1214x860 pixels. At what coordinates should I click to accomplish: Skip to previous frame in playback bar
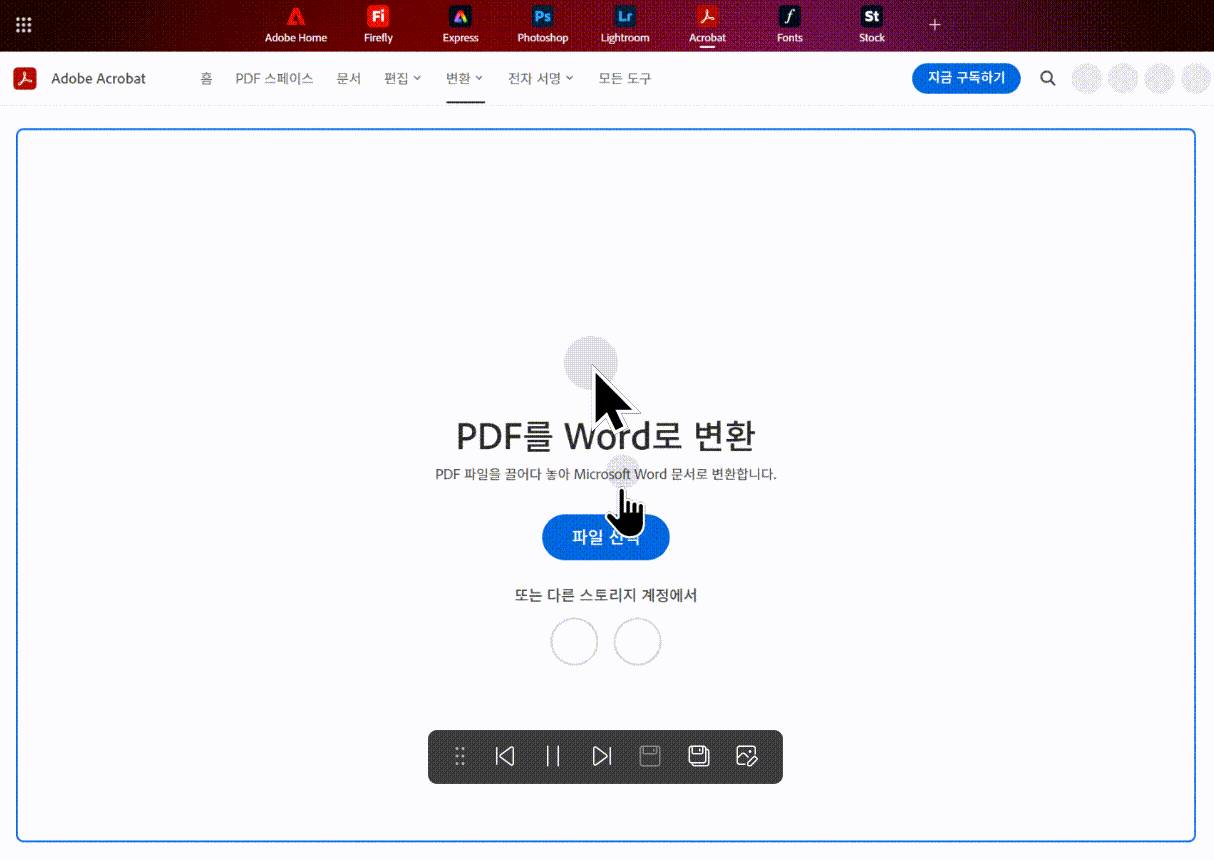tap(505, 756)
